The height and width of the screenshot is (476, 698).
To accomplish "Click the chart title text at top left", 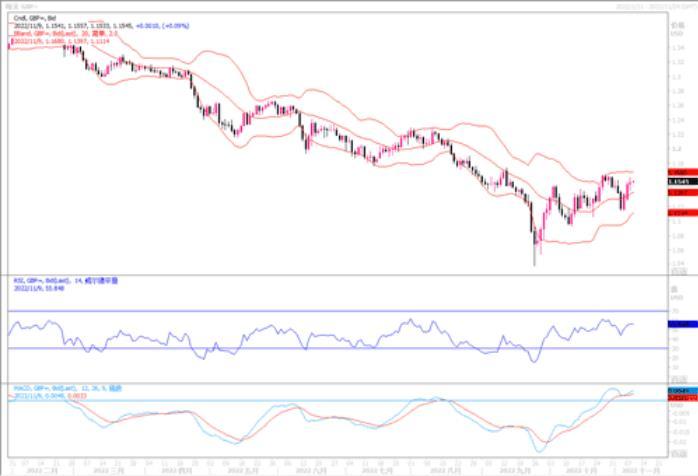I will pos(22,5).
